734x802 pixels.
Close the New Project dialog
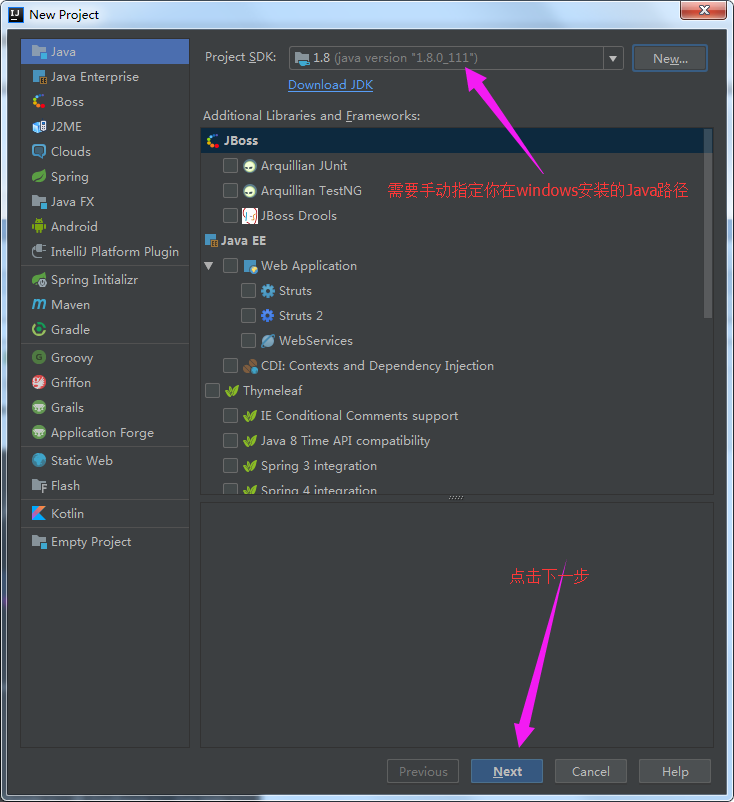tap(704, 10)
